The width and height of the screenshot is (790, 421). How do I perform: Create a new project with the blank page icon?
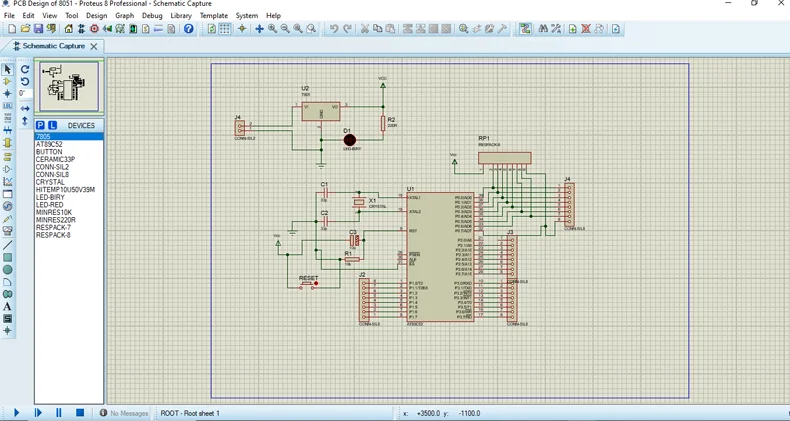click(x=13, y=29)
